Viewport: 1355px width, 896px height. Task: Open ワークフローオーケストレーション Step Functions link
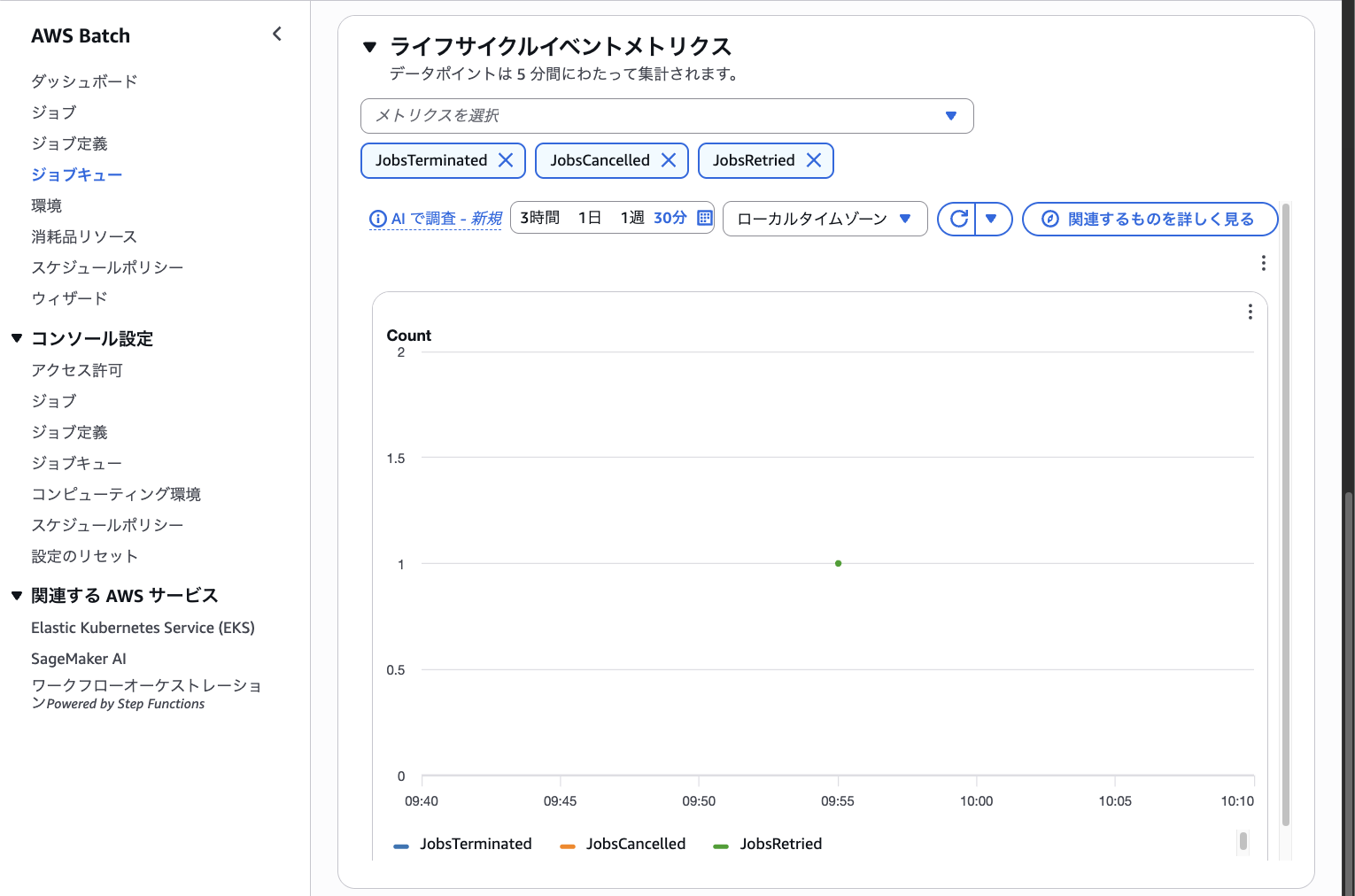coord(146,694)
